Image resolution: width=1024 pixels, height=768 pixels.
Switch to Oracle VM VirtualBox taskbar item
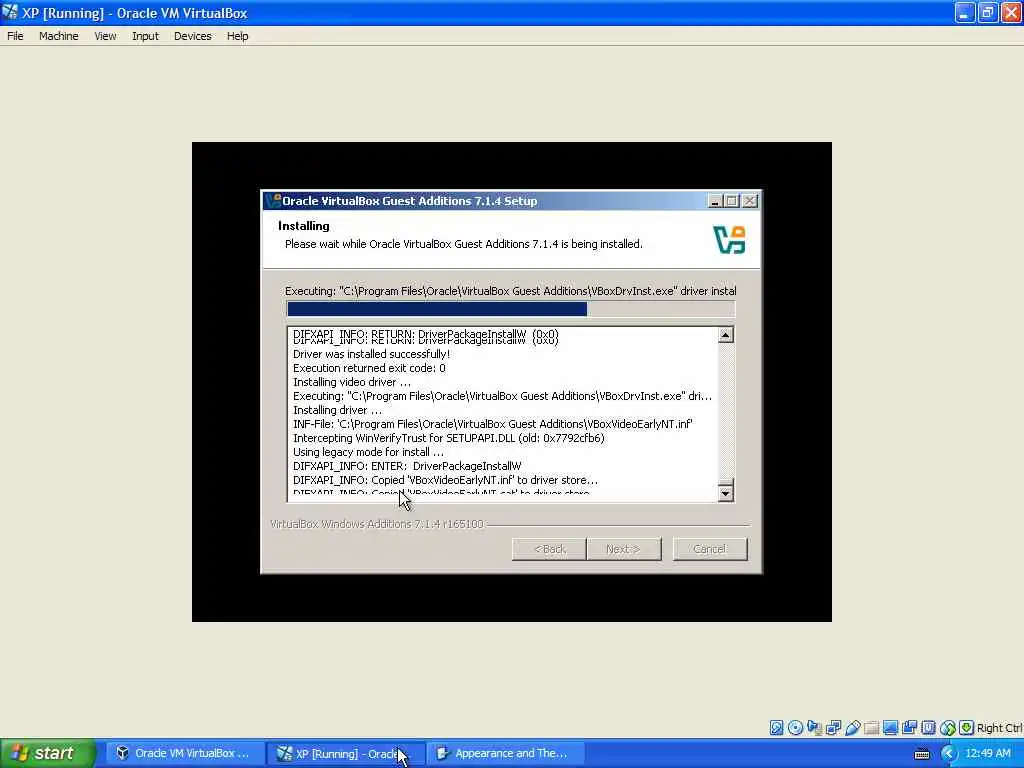pos(185,753)
